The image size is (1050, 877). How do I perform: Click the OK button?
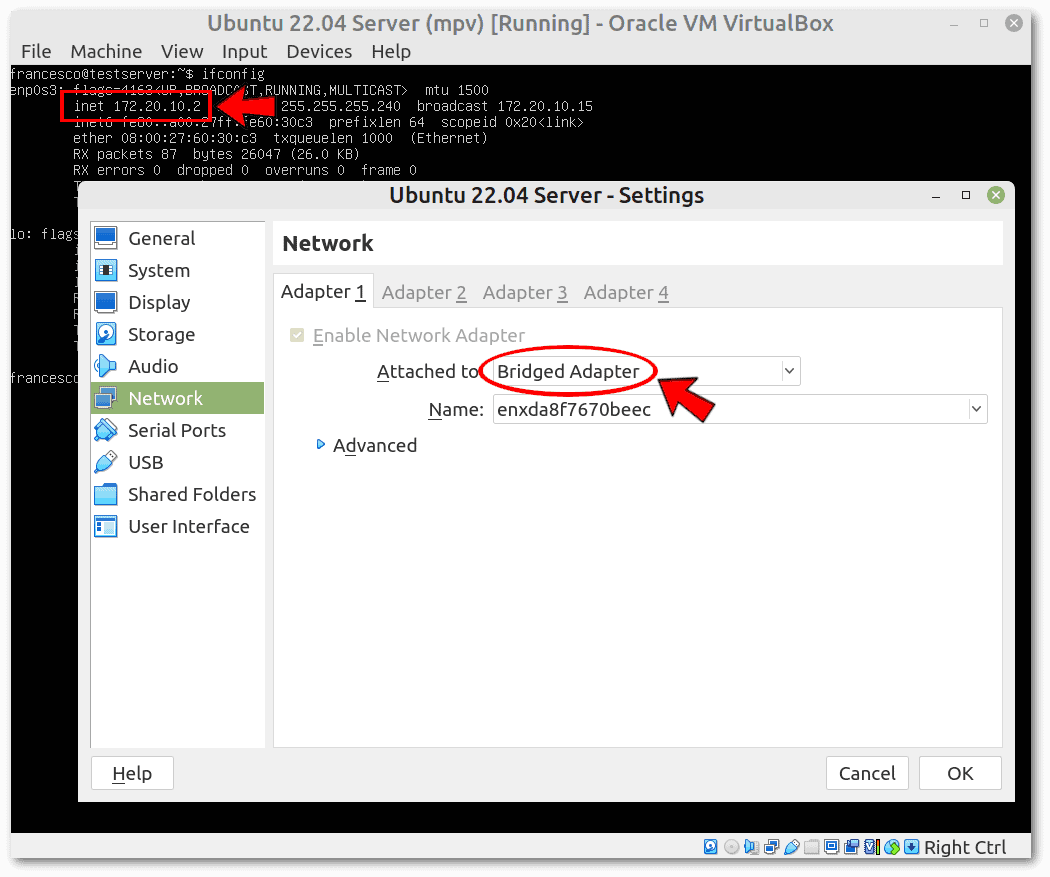pyautogui.click(x=960, y=773)
